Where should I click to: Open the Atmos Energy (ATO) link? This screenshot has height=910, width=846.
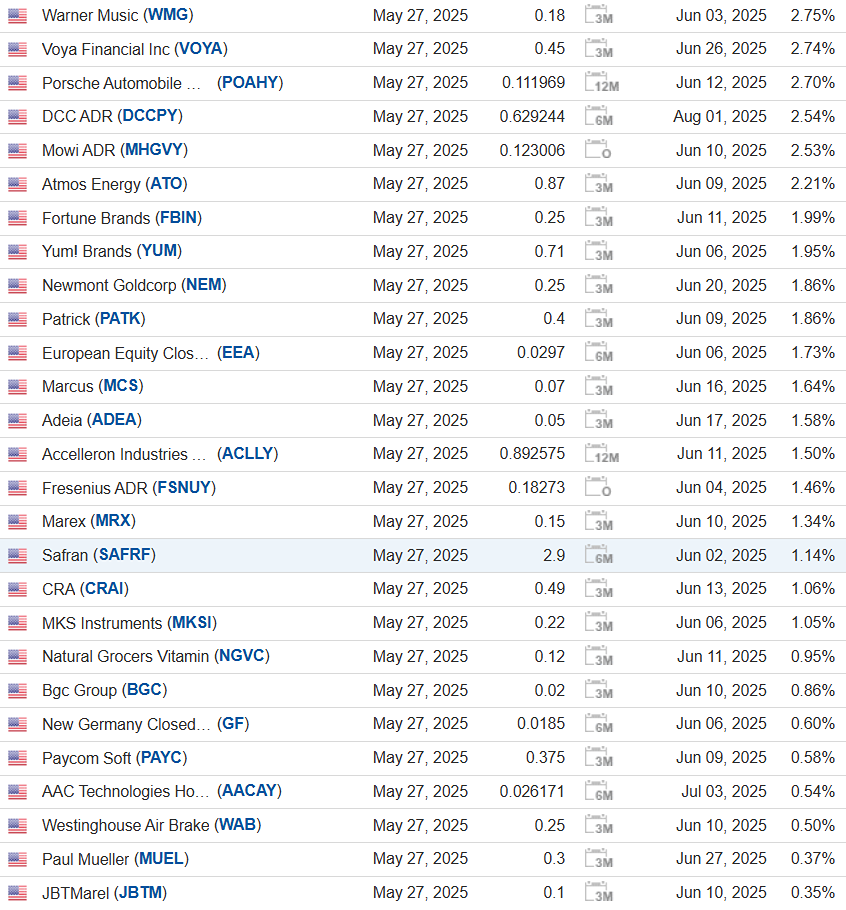114,184
